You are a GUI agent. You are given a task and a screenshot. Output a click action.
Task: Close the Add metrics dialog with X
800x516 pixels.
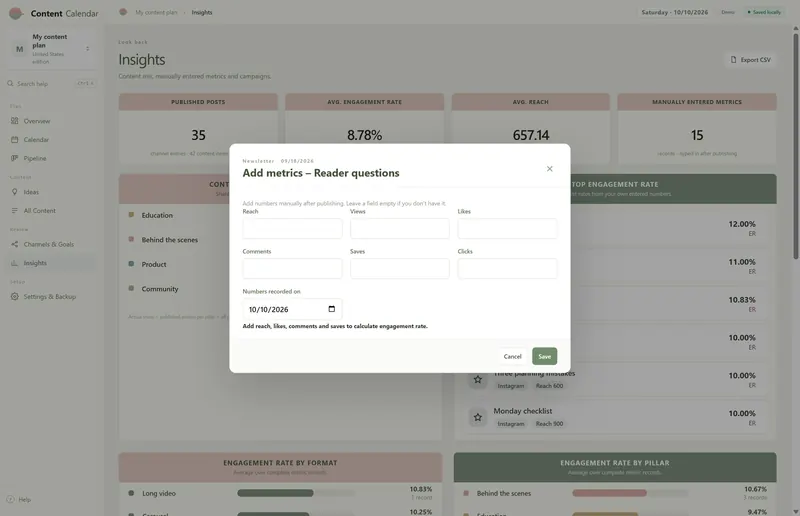coord(549,169)
